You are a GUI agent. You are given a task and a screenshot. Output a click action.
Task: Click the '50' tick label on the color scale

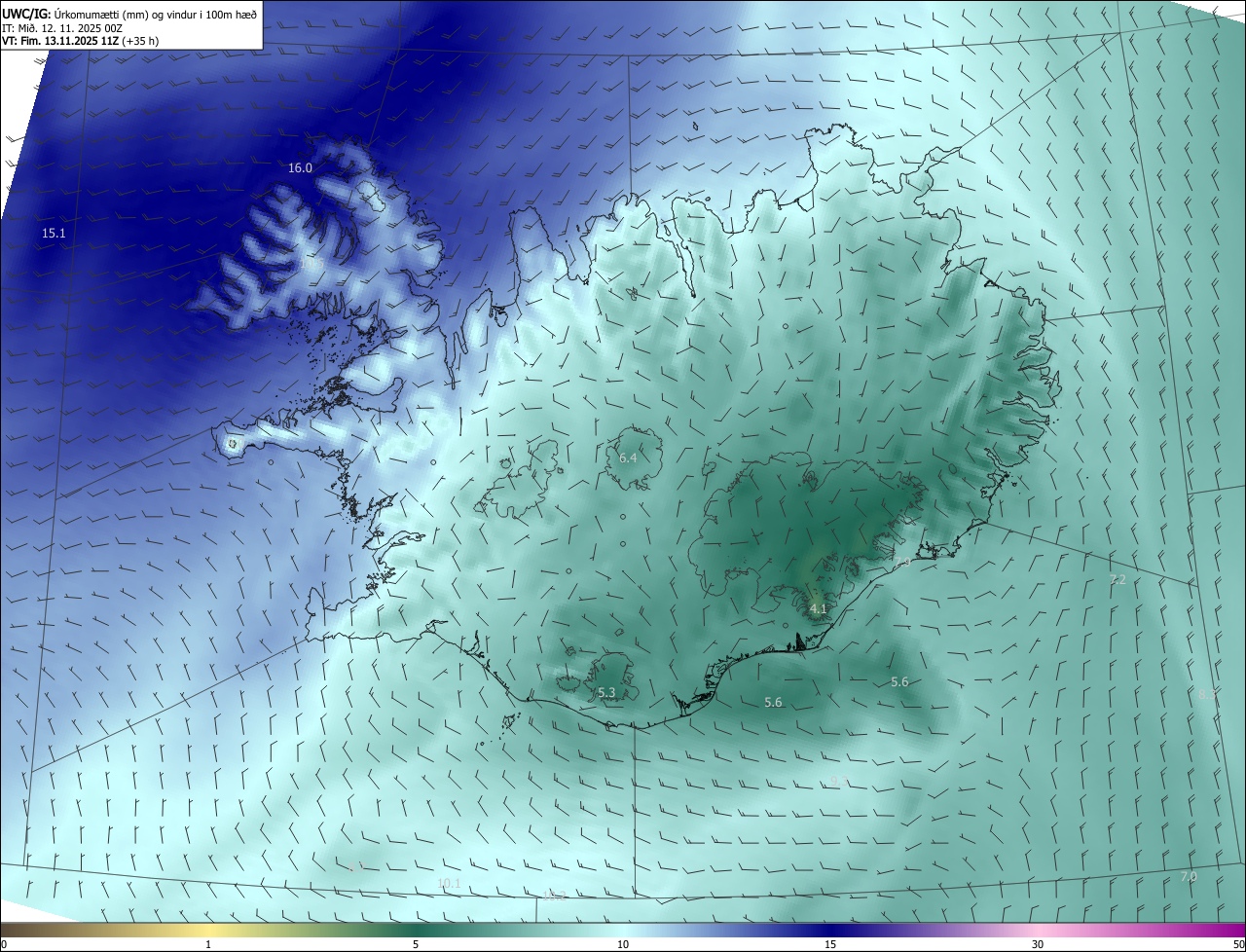pyautogui.click(x=1238, y=945)
